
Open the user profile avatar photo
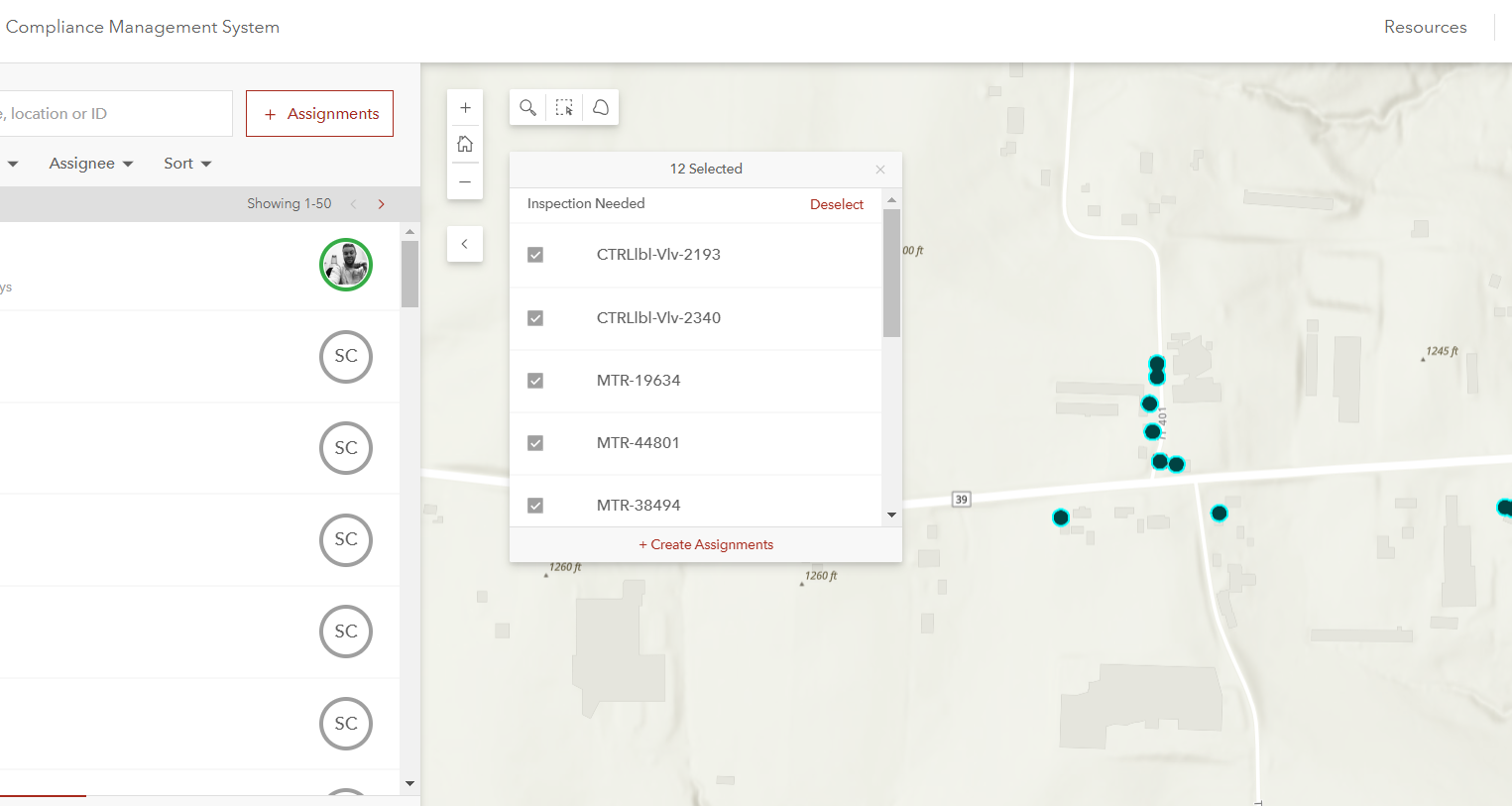pos(345,264)
